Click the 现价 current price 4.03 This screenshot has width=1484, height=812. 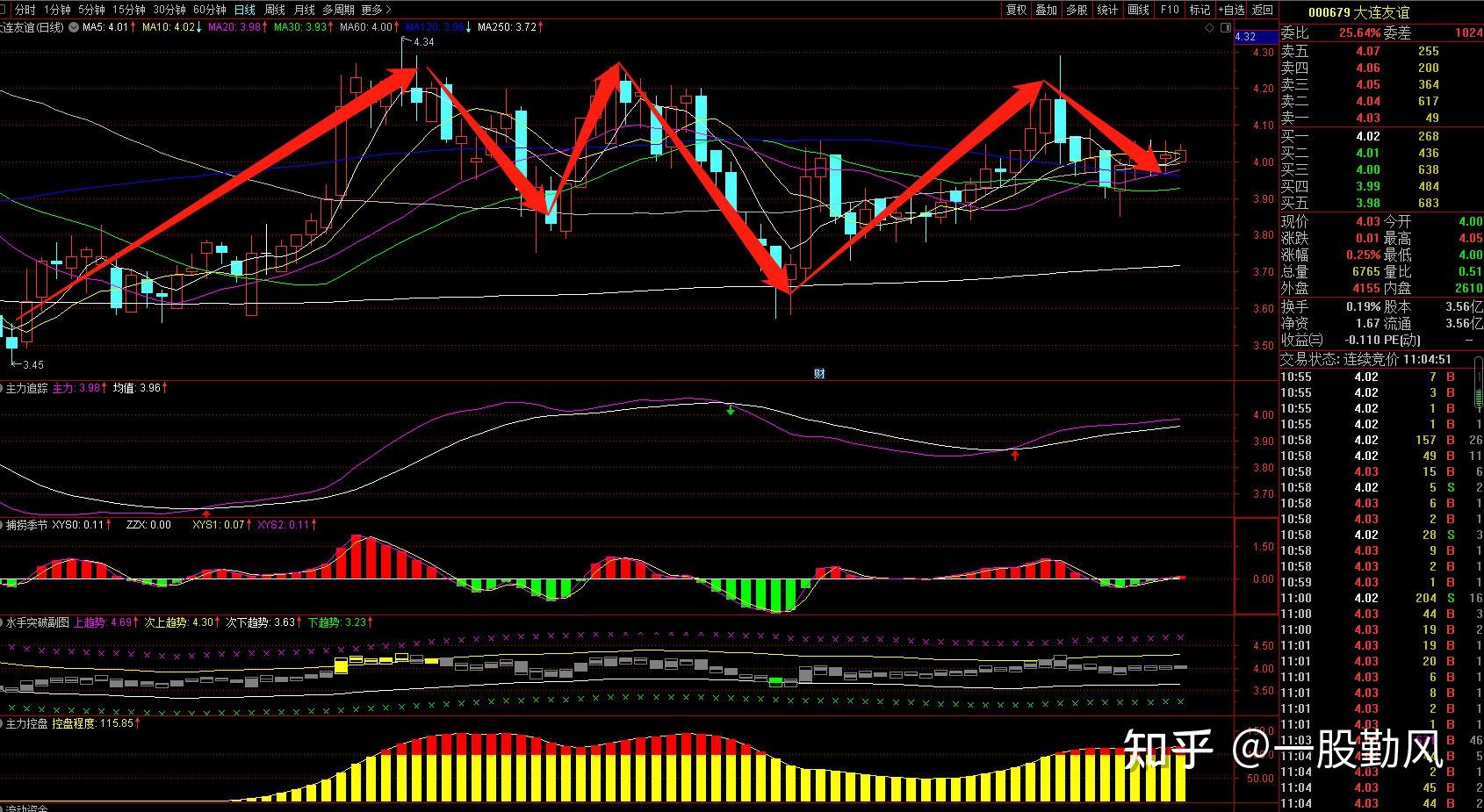click(1368, 222)
